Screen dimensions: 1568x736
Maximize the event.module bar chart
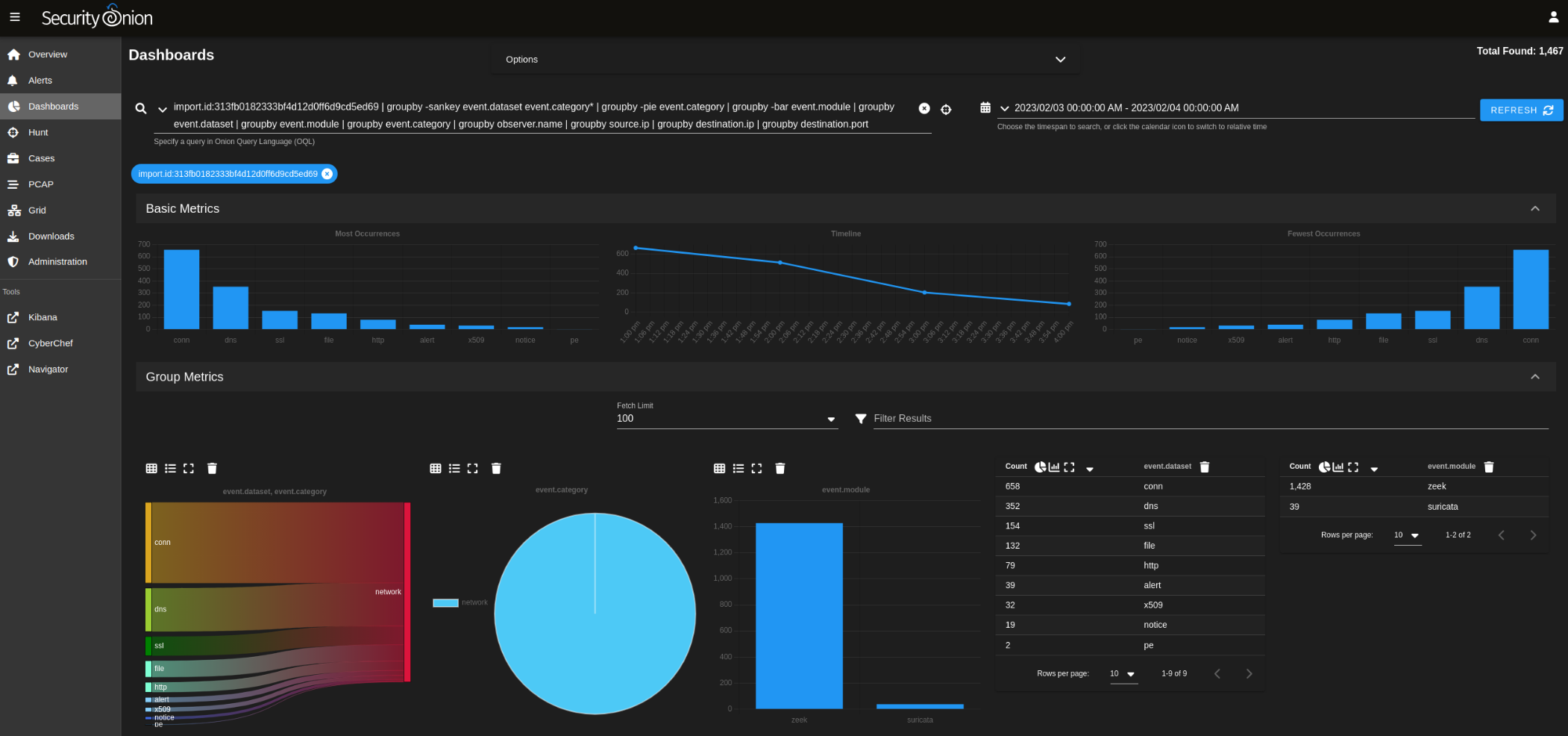point(756,469)
